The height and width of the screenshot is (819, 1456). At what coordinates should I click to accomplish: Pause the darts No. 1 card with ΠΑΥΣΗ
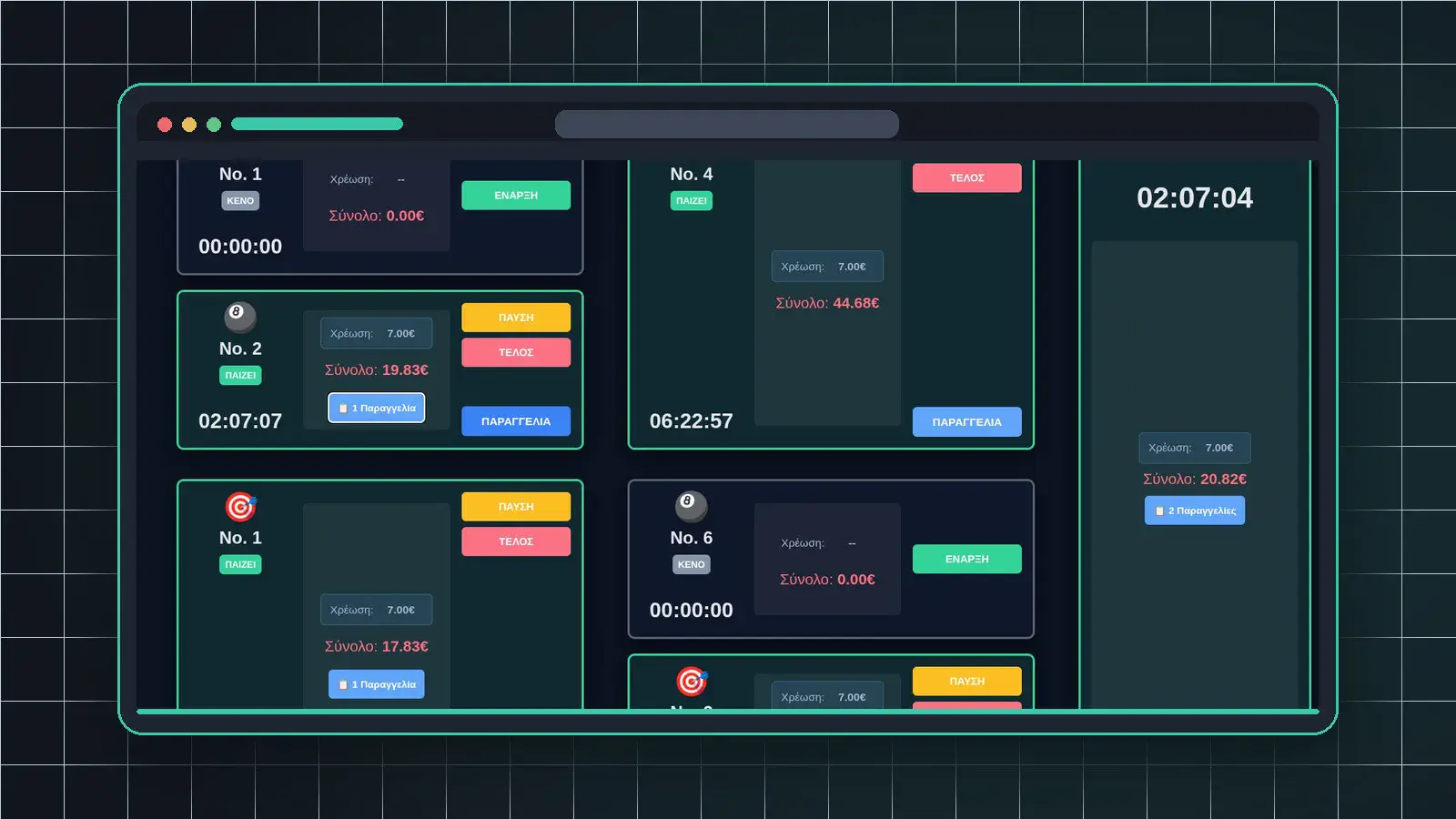pos(516,507)
